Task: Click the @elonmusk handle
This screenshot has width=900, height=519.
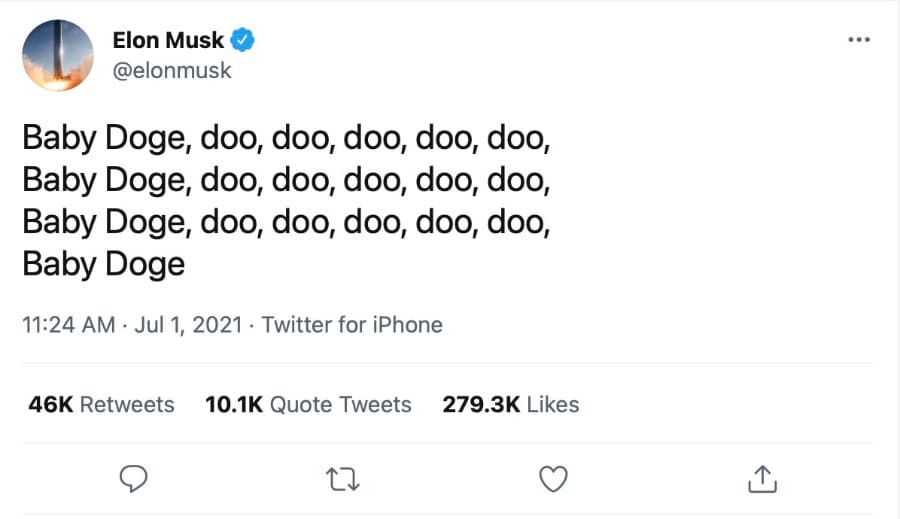Action: pos(172,71)
